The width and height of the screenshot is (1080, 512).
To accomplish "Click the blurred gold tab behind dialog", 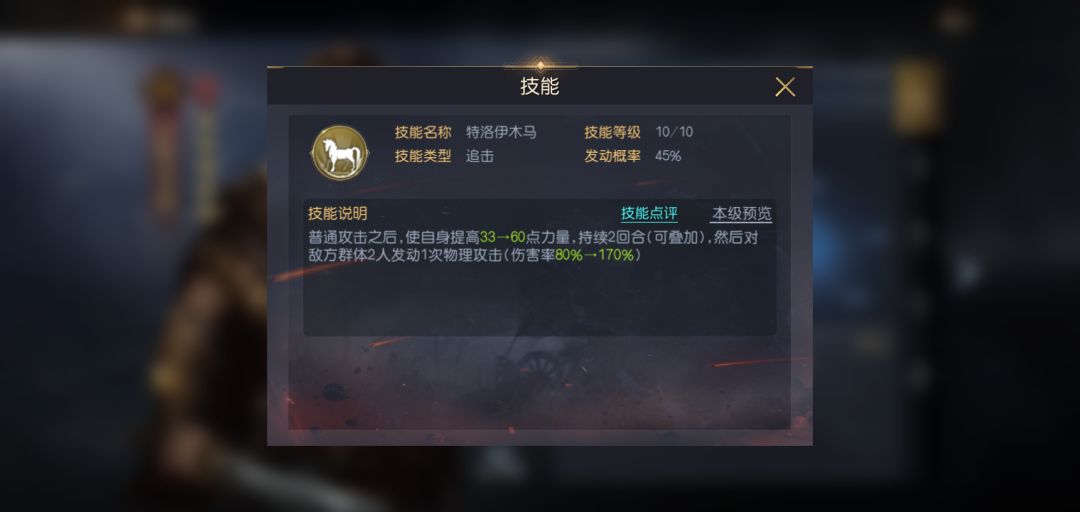I will point(918,96).
